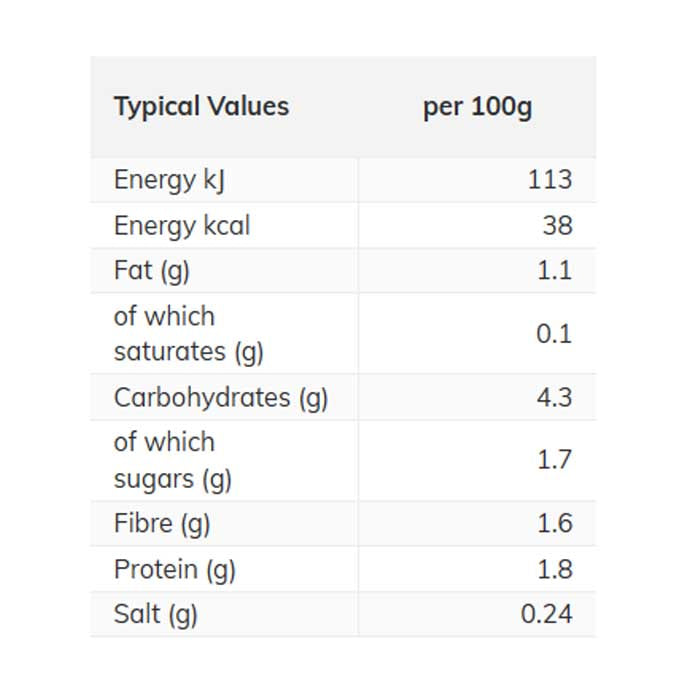700x700 pixels.
Task: Click the 1.6 fibre value
Action: coord(553,523)
